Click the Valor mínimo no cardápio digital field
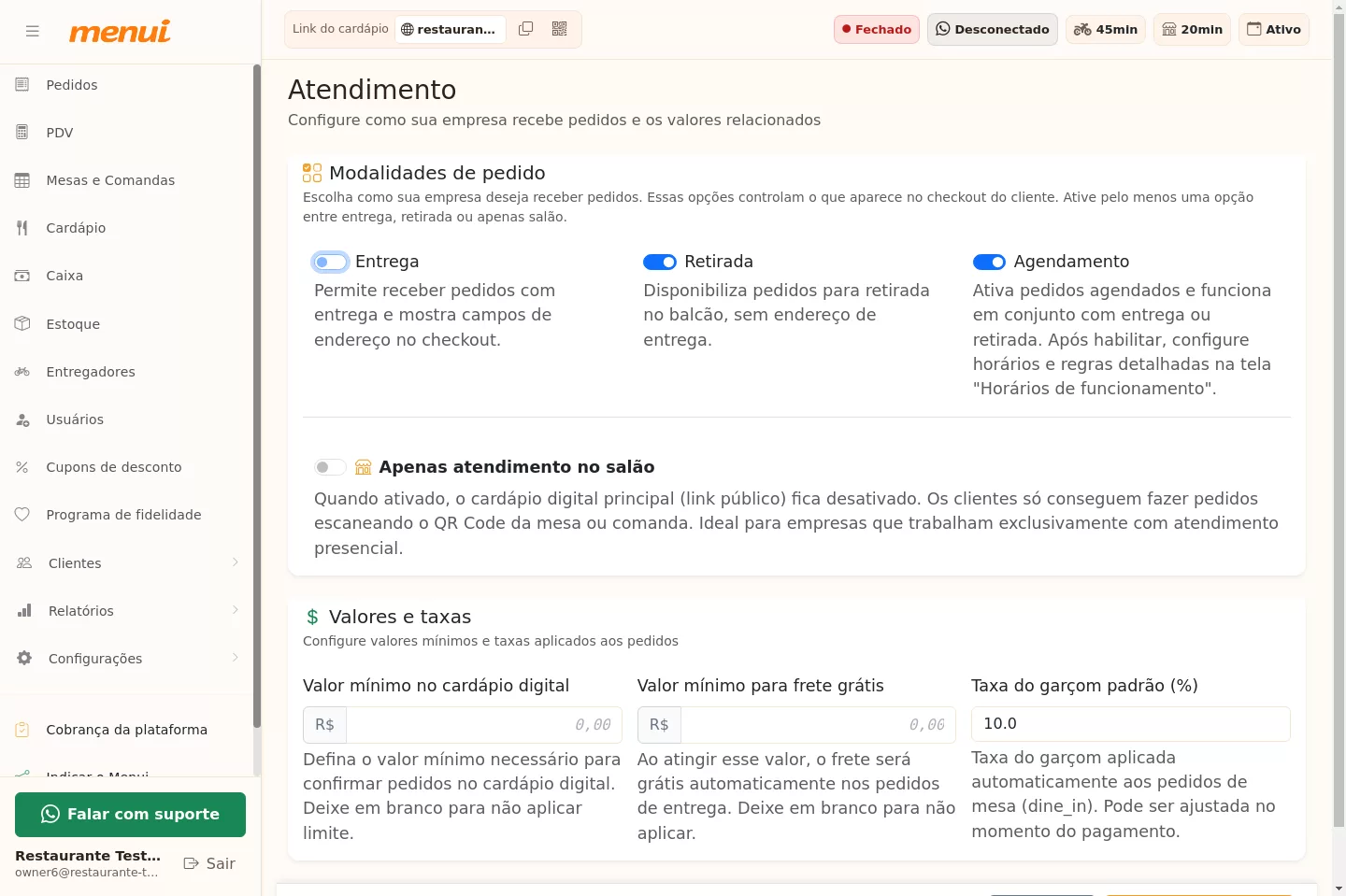This screenshot has width=1346, height=896. [x=483, y=725]
